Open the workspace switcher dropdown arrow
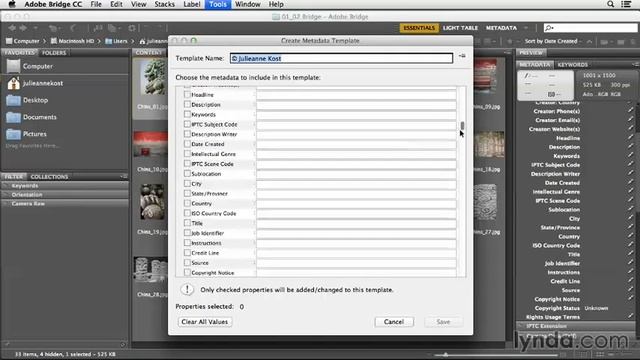 point(526,28)
